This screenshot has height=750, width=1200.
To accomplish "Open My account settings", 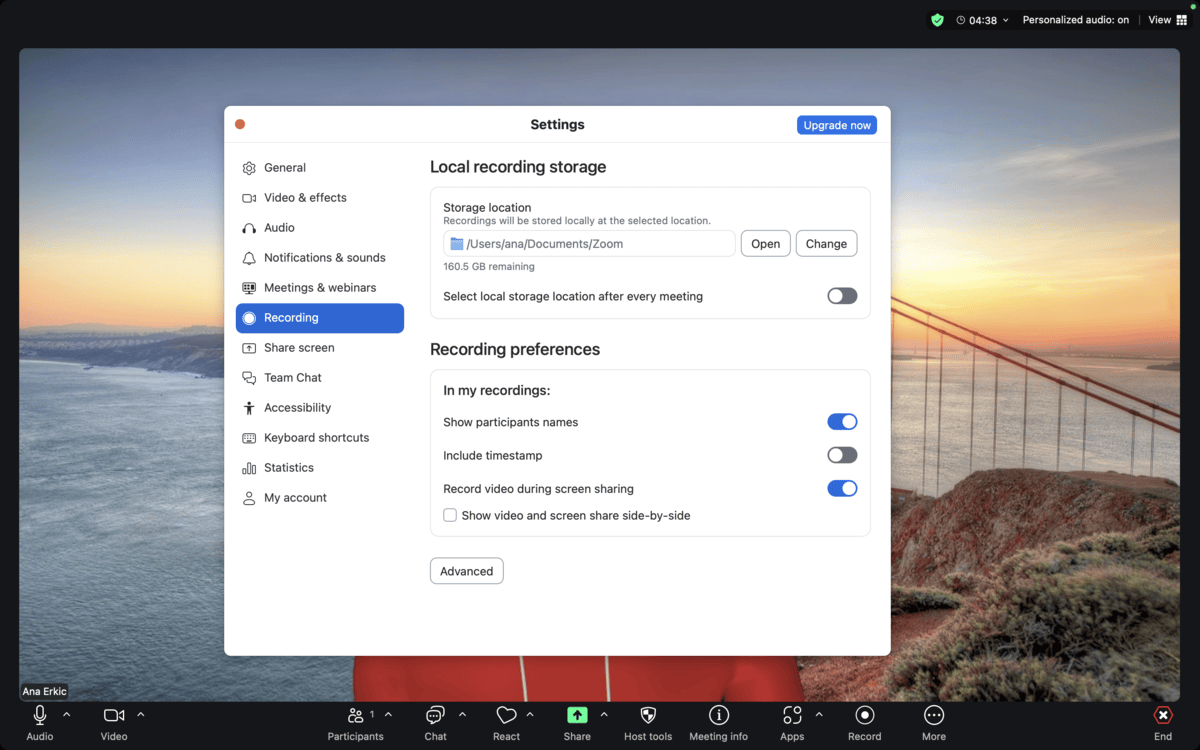I will click(x=320, y=498).
